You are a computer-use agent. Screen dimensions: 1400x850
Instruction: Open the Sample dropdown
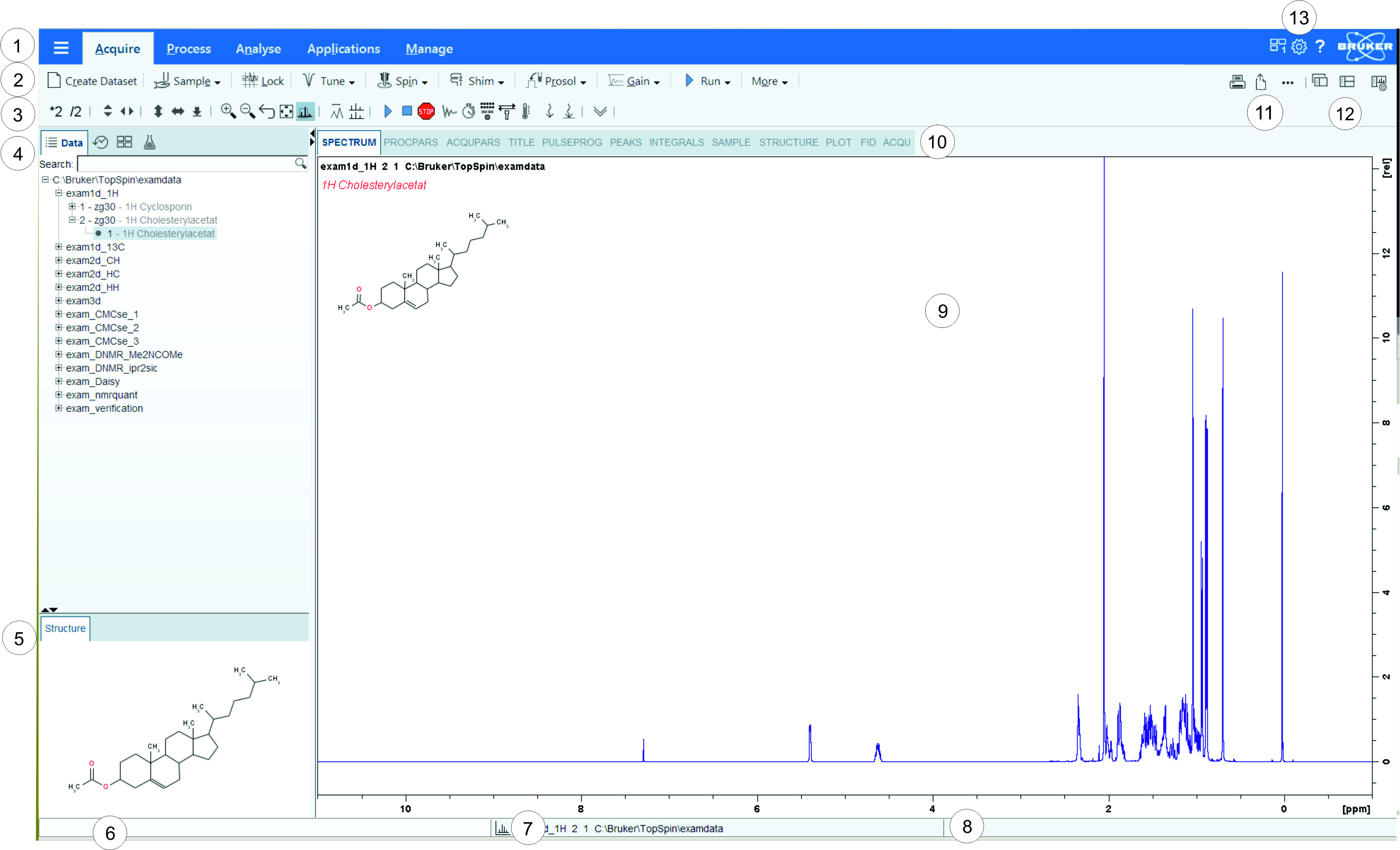pos(187,81)
